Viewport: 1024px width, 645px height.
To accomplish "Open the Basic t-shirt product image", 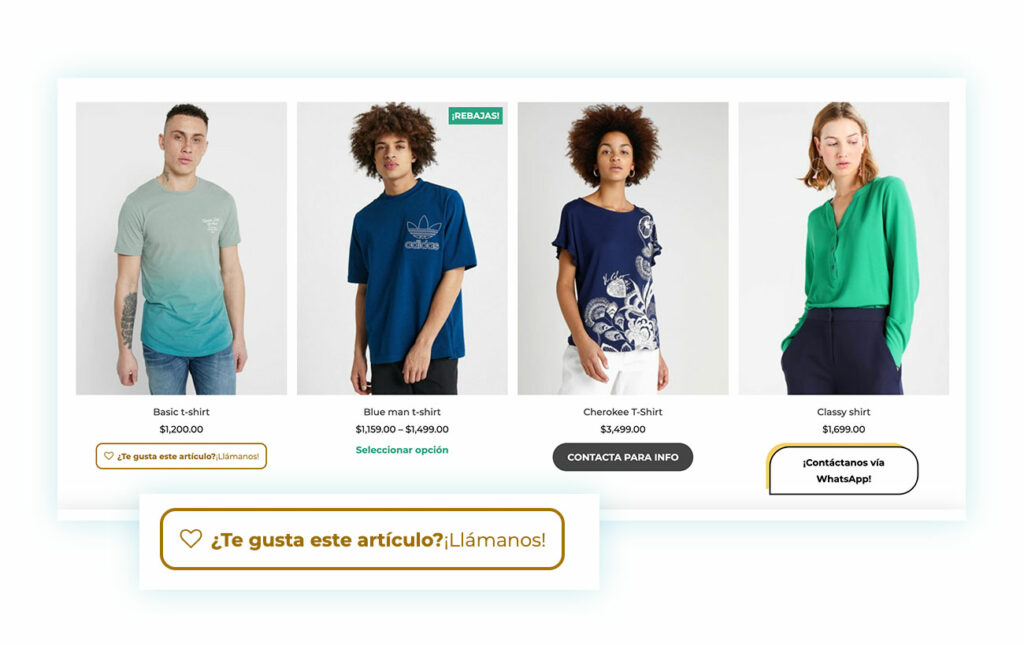I will point(181,248).
